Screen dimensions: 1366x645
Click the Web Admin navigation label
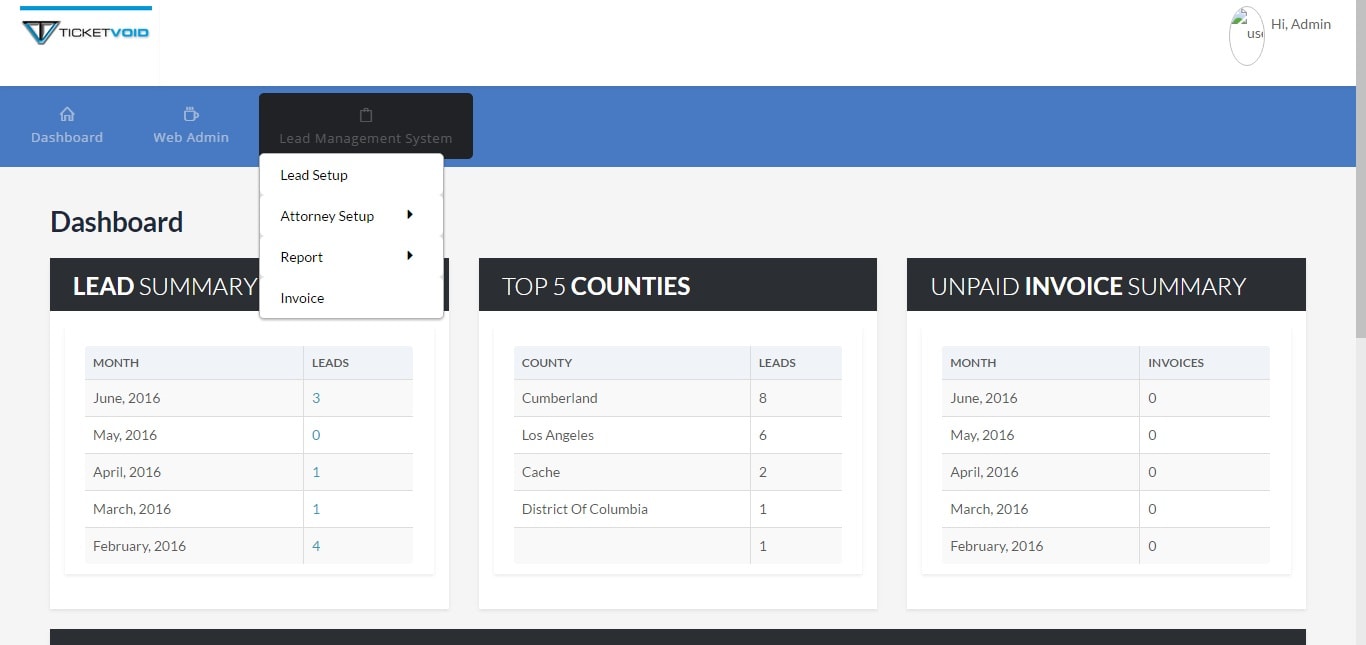(190, 138)
